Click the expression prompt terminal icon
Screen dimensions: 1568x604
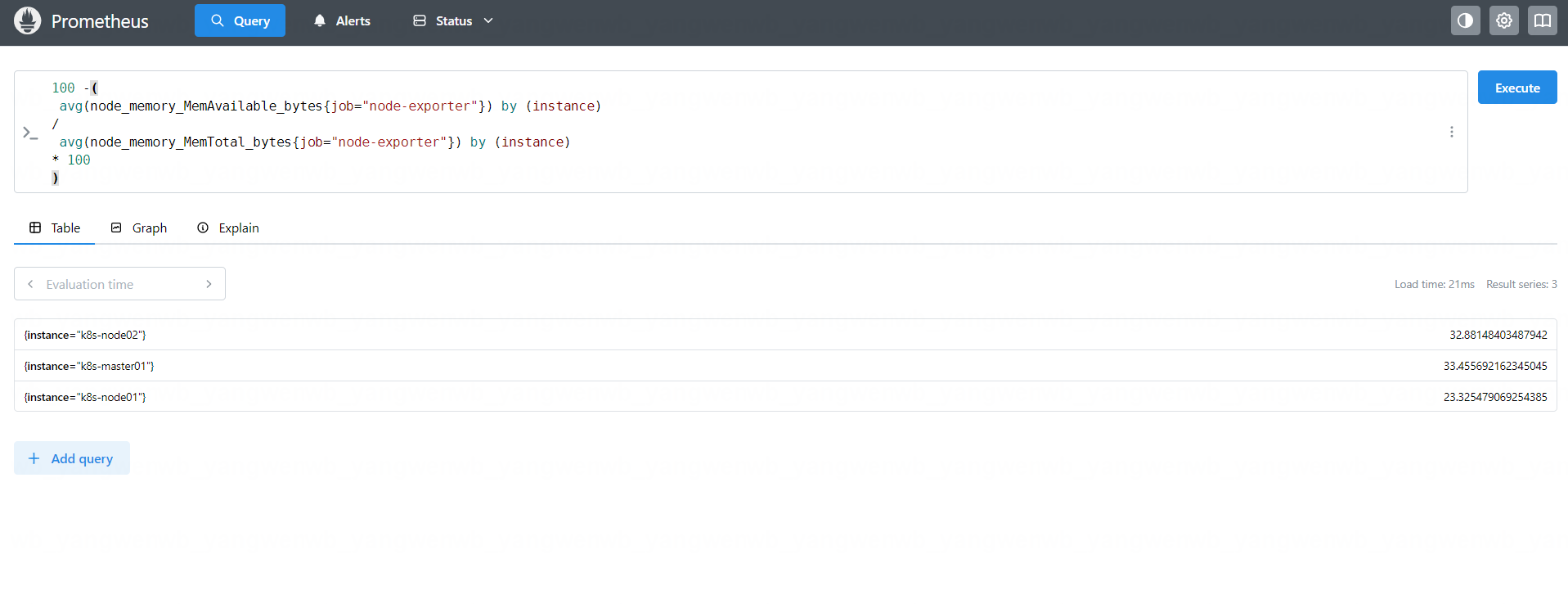tap(30, 133)
